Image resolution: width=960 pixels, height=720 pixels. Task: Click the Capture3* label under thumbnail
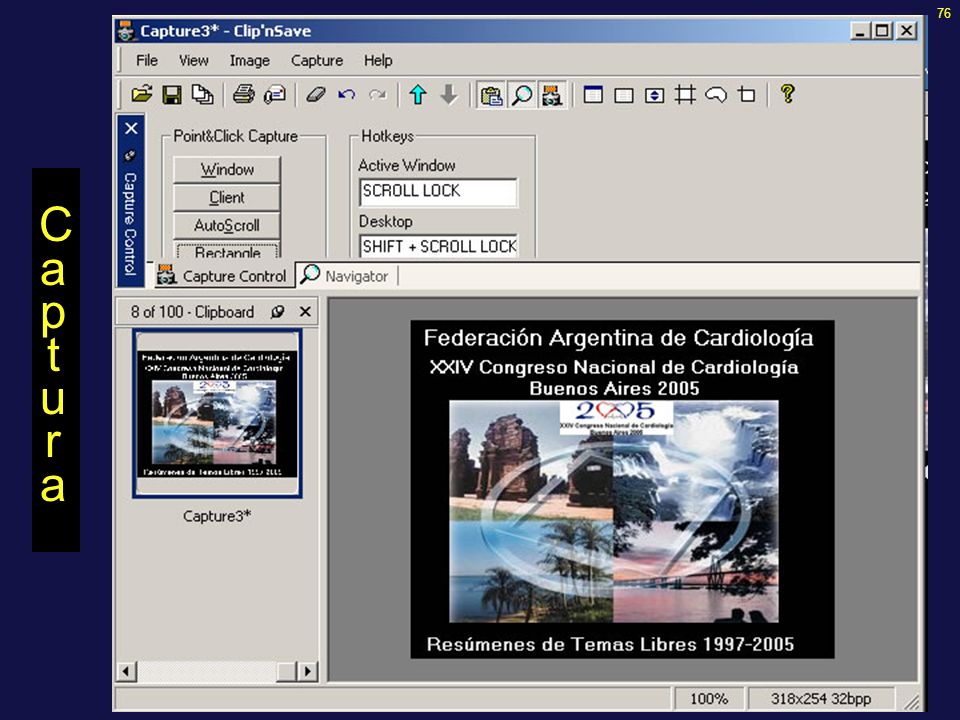coord(217,516)
